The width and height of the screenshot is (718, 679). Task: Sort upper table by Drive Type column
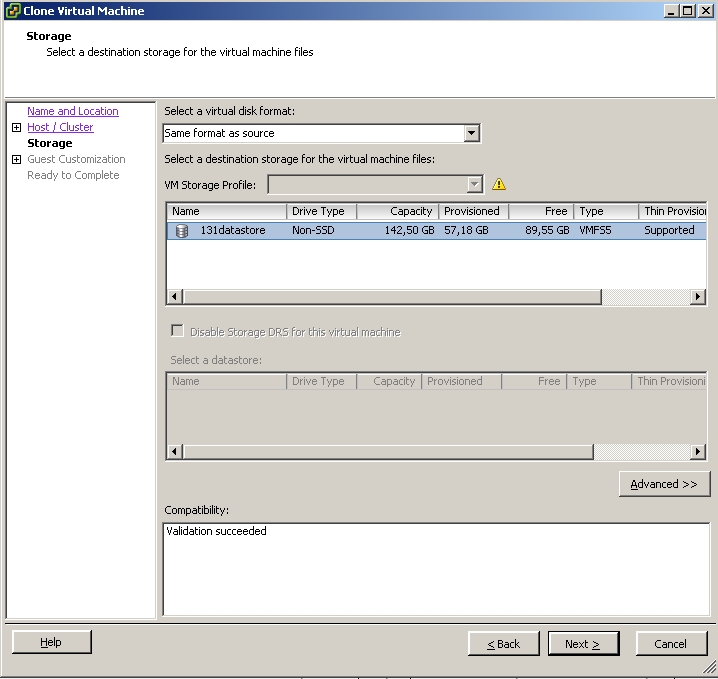tap(321, 211)
